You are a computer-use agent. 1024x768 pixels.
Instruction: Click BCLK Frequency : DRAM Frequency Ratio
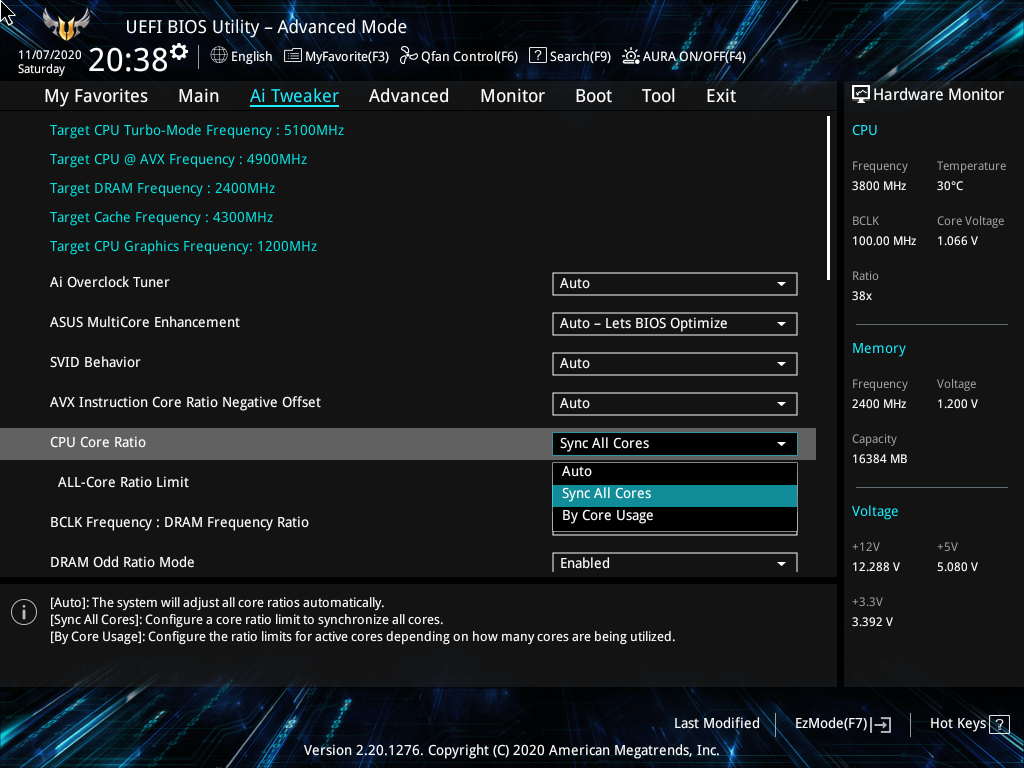[x=180, y=522]
